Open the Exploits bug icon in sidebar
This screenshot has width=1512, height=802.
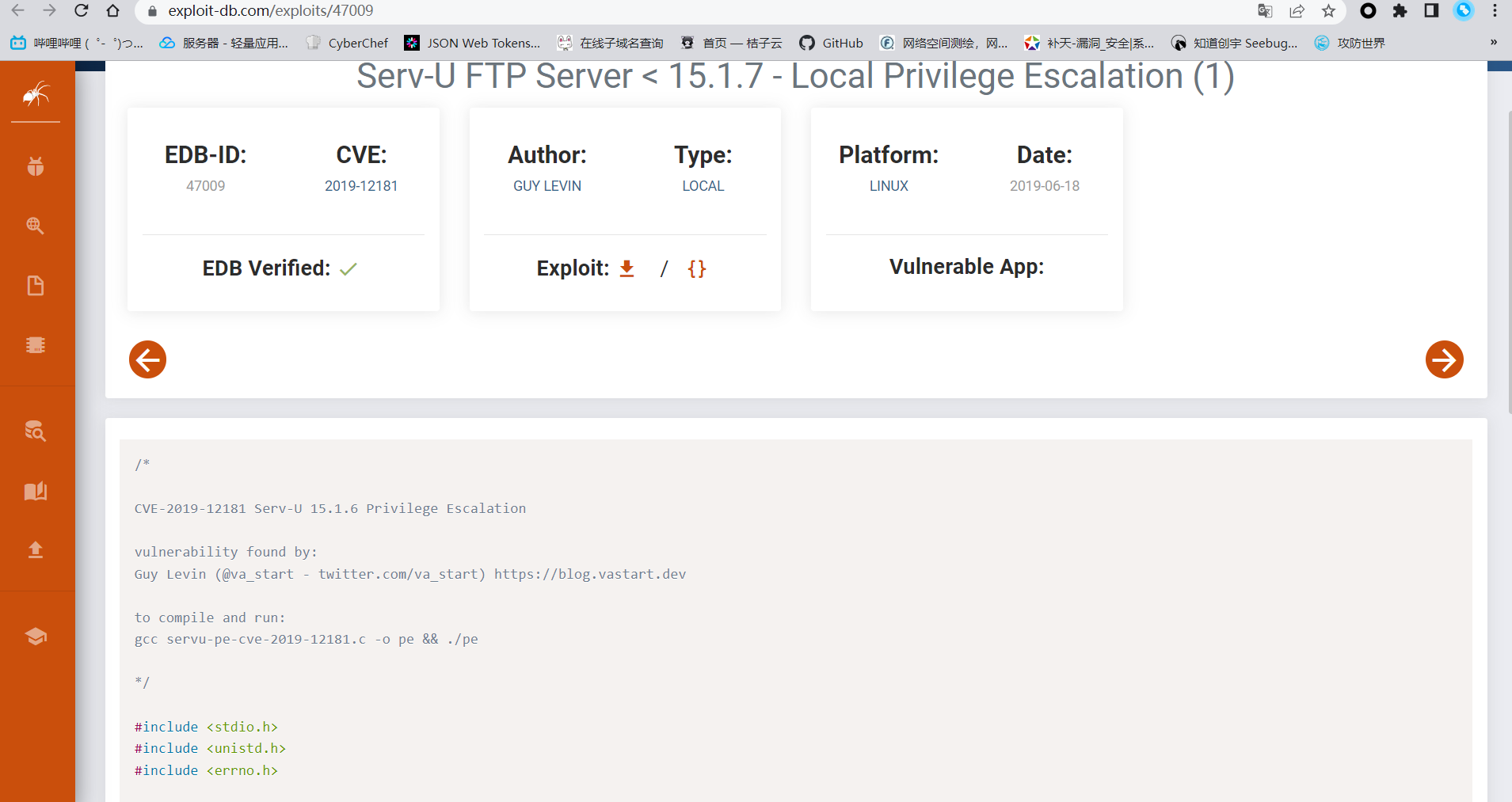click(36, 166)
